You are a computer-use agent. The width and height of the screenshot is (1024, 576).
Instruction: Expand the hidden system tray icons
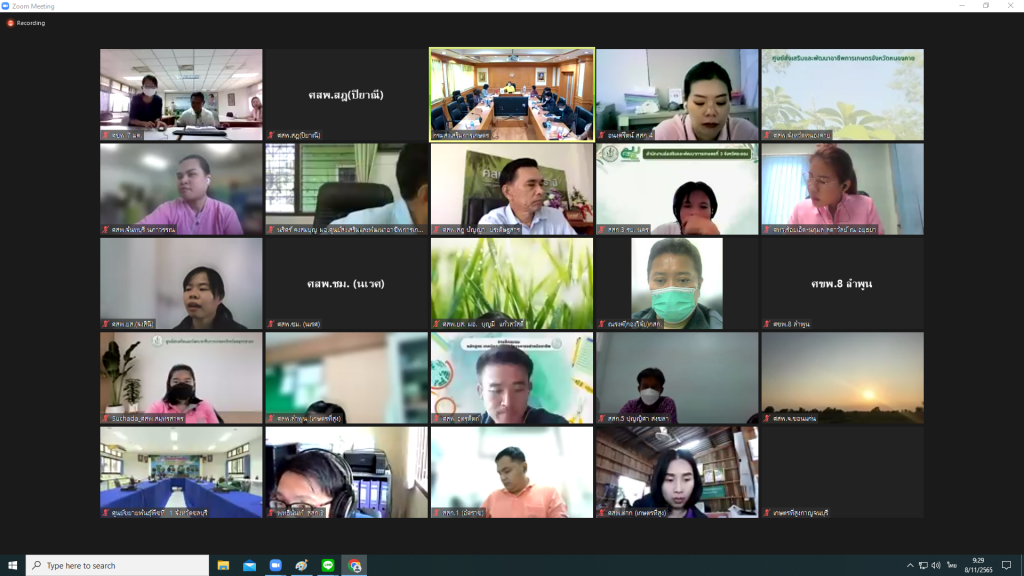pyautogui.click(x=909, y=565)
